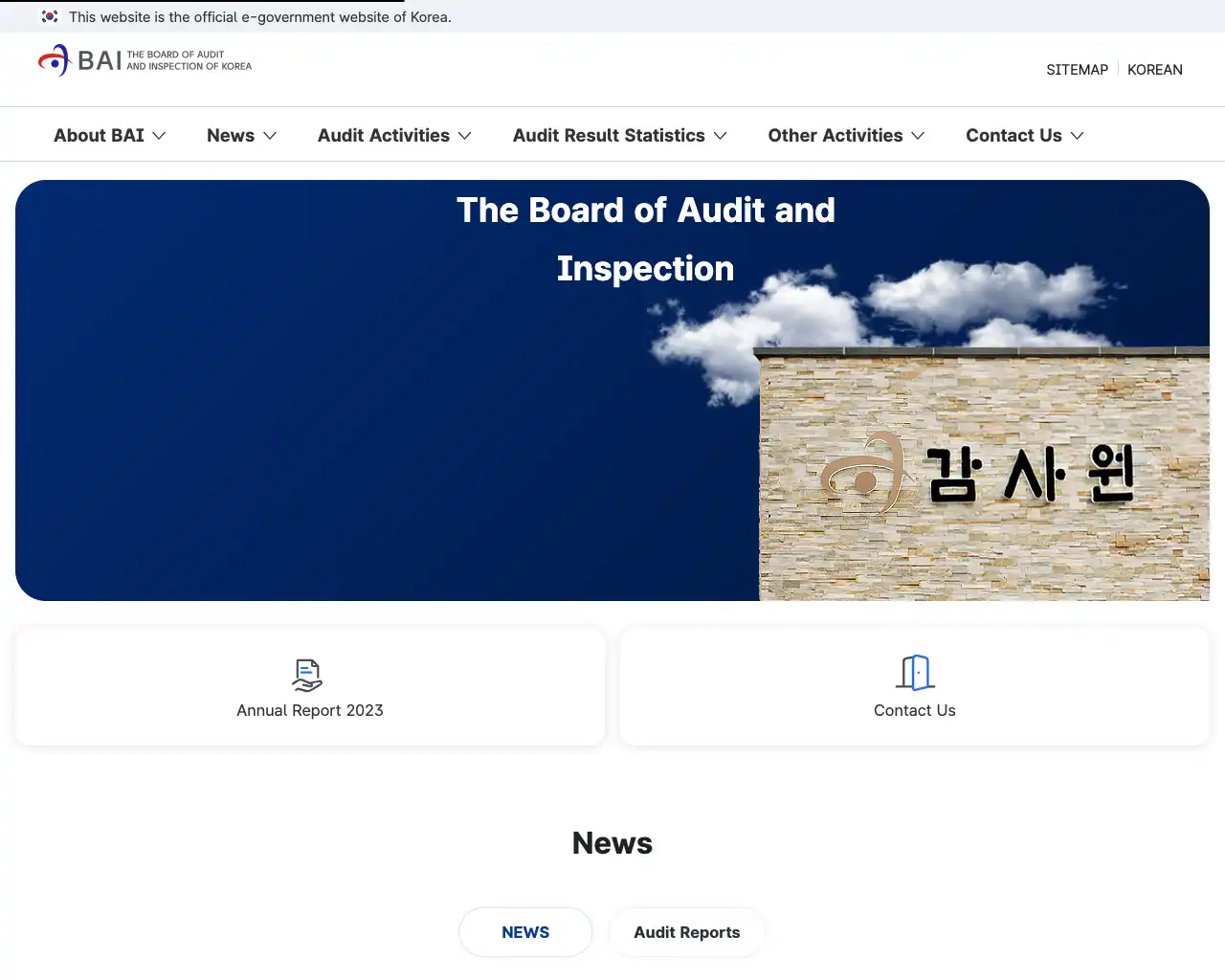Click "THE BOARD OF AUDIT AND INSPECTION OF KOREA" logo text
The width and height of the screenshot is (1225, 980).
(x=189, y=60)
